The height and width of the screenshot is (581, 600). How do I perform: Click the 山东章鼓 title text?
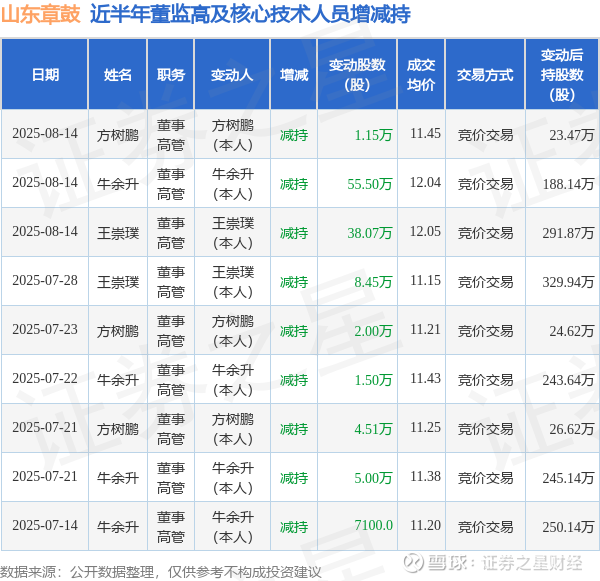[41, 15]
